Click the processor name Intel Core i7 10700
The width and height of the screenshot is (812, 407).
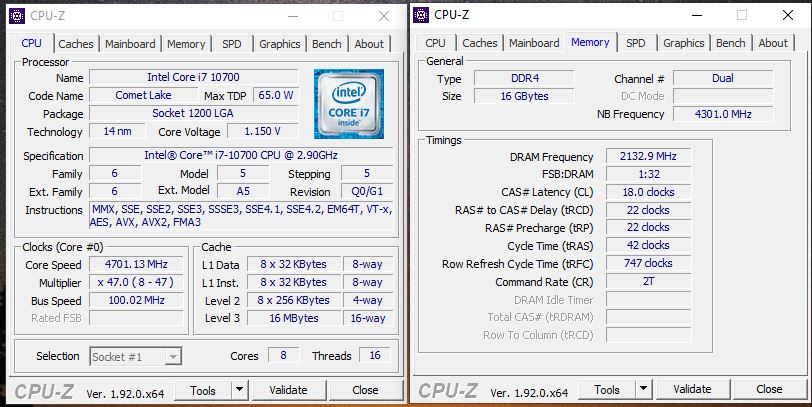(x=194, y=77)
